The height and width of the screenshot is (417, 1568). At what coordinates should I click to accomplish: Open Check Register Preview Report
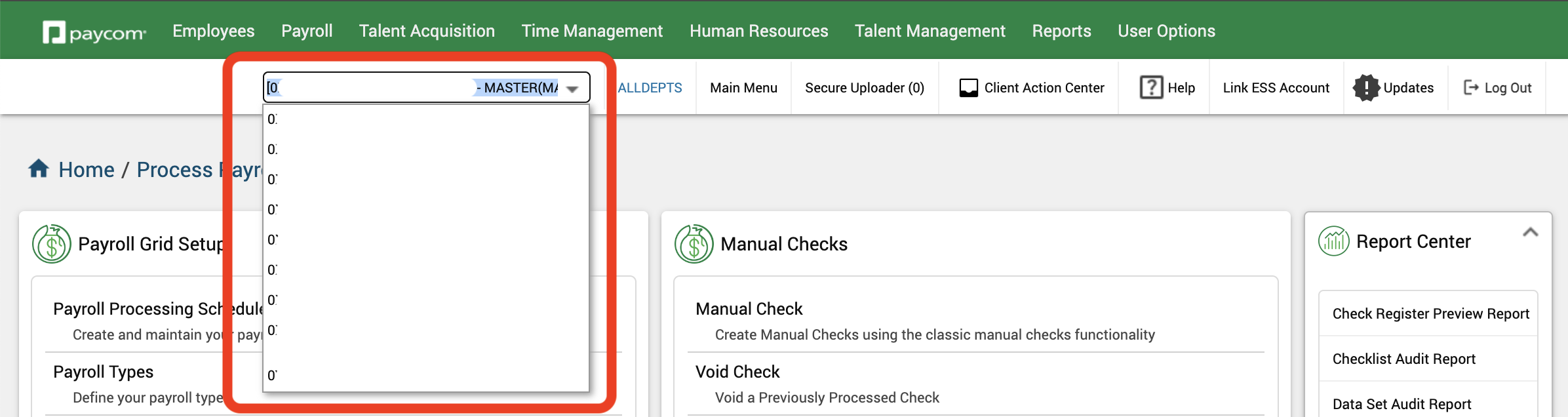1430,313
